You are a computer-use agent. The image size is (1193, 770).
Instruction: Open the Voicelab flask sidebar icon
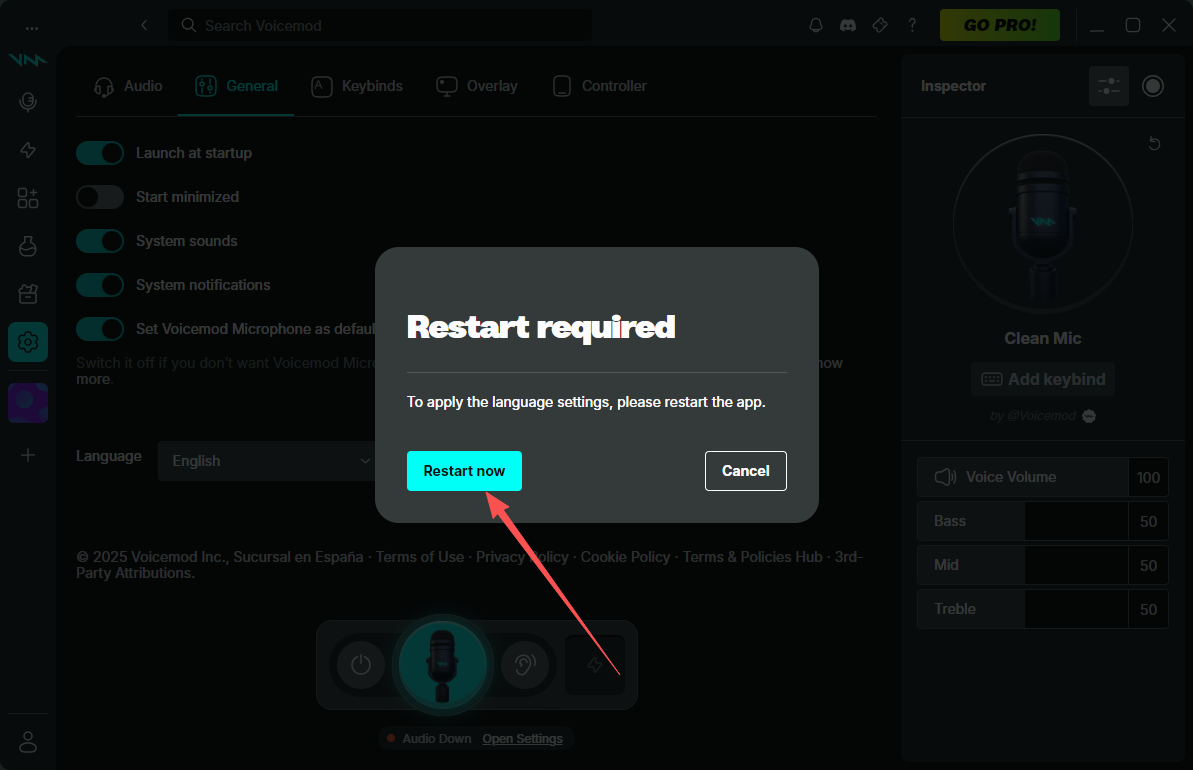coord(28,246)
